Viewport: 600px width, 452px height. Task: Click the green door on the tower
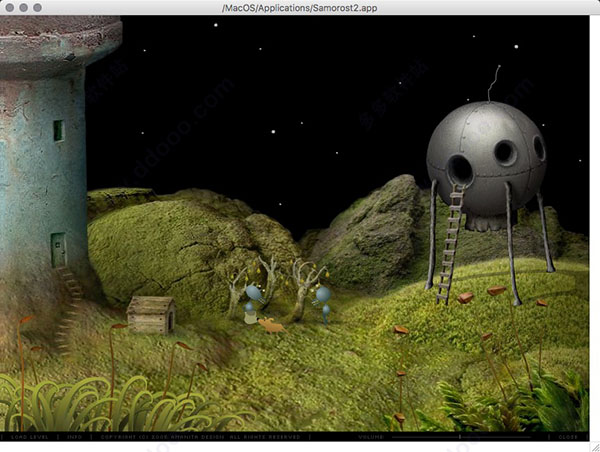(x=59, y=250)
